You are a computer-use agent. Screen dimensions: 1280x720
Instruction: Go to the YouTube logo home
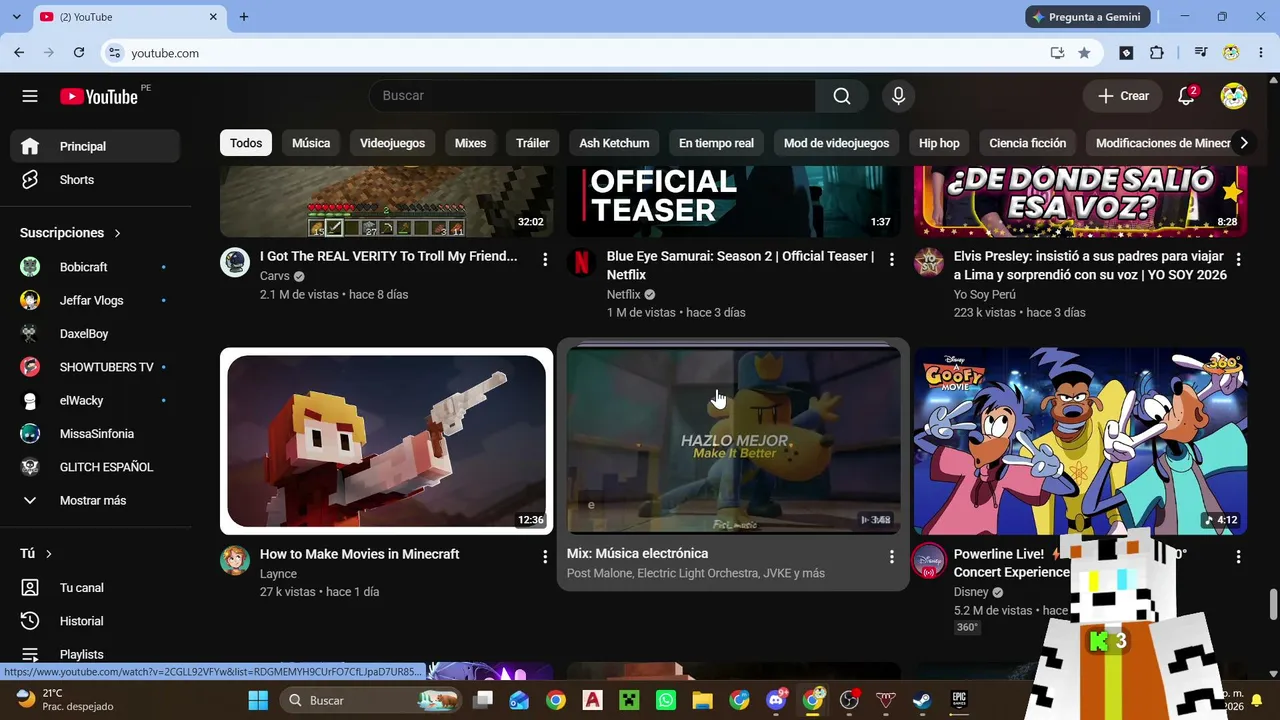click(x=99, y=96)
